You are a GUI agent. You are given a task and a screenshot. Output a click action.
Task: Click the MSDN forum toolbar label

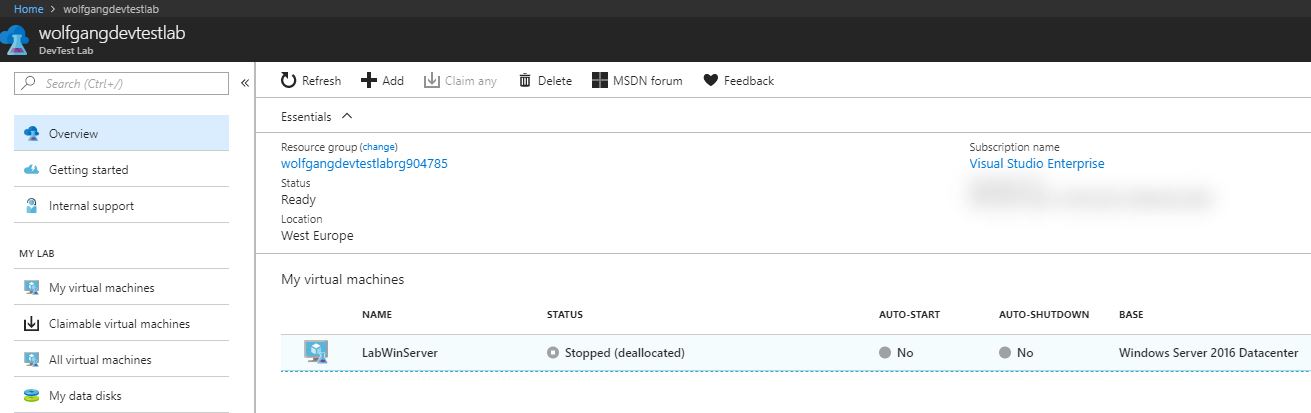tap(648, 81)
